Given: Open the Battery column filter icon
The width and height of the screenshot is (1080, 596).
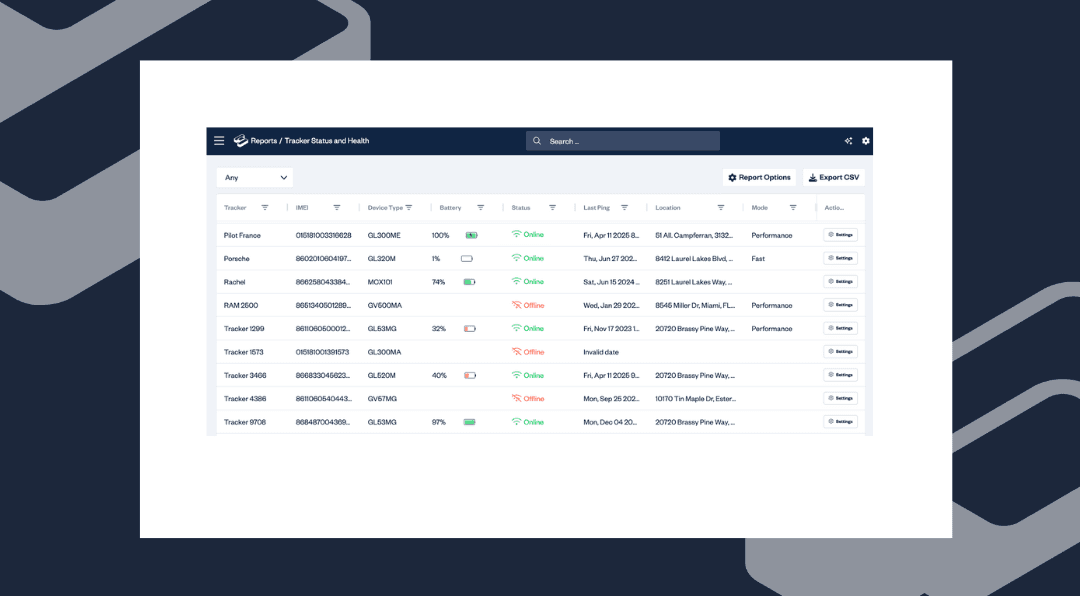Looking at the screenshot, I should [481, 208].
